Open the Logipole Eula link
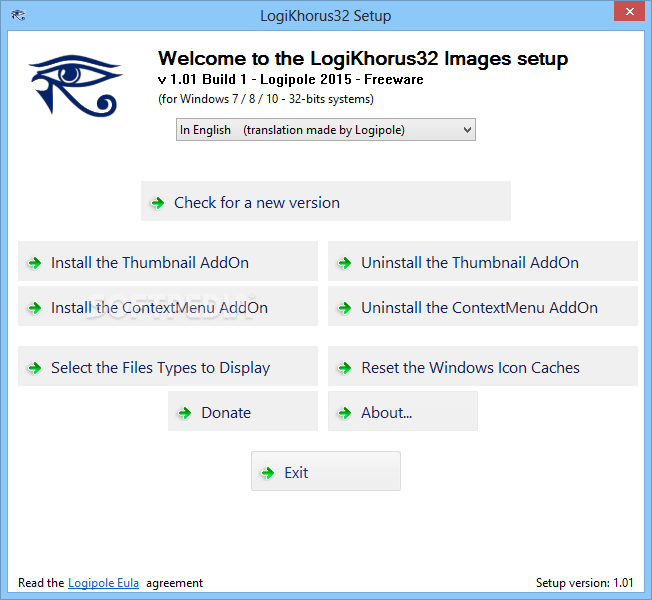The width and height of the screenshot is (652, 600). tap(103, 583)
